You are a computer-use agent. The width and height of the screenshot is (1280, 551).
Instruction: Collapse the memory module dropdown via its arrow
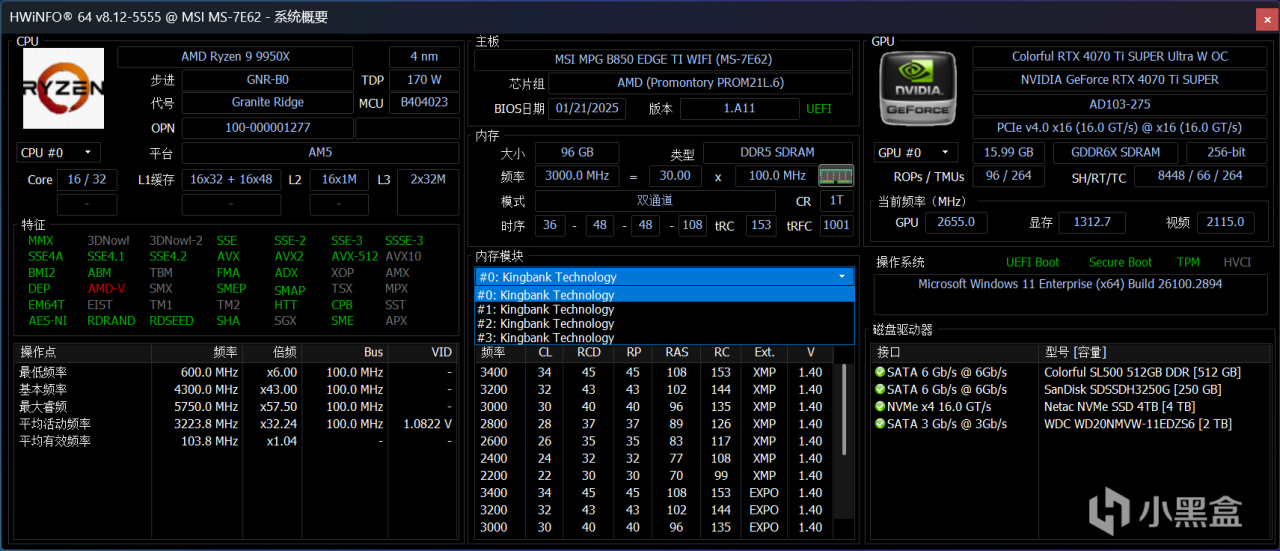tap(842, 277)
